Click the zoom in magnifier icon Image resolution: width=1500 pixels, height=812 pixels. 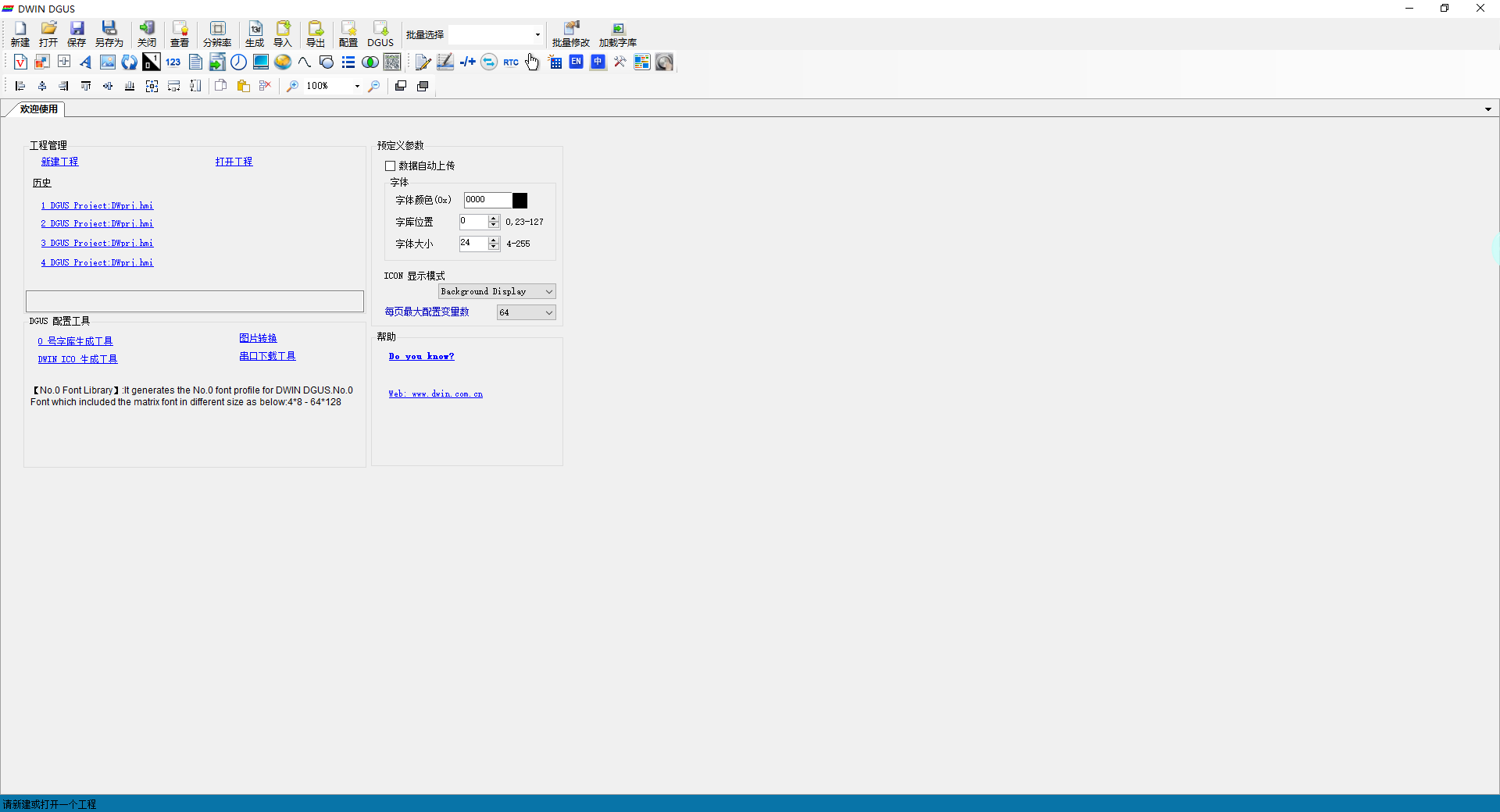point(292,86)
